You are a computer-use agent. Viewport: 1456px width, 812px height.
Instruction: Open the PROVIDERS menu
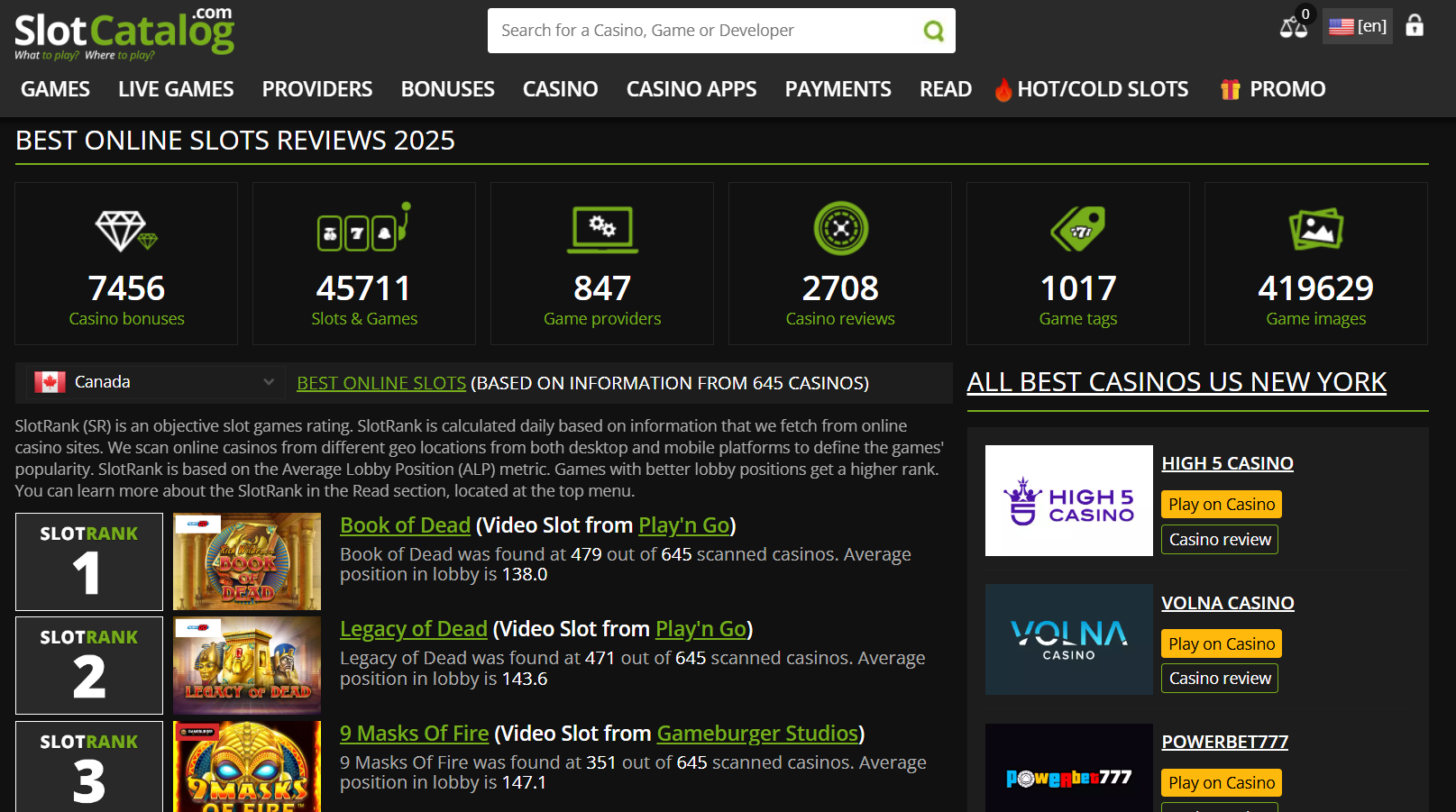pyautogui.click(x=316, y=88)
